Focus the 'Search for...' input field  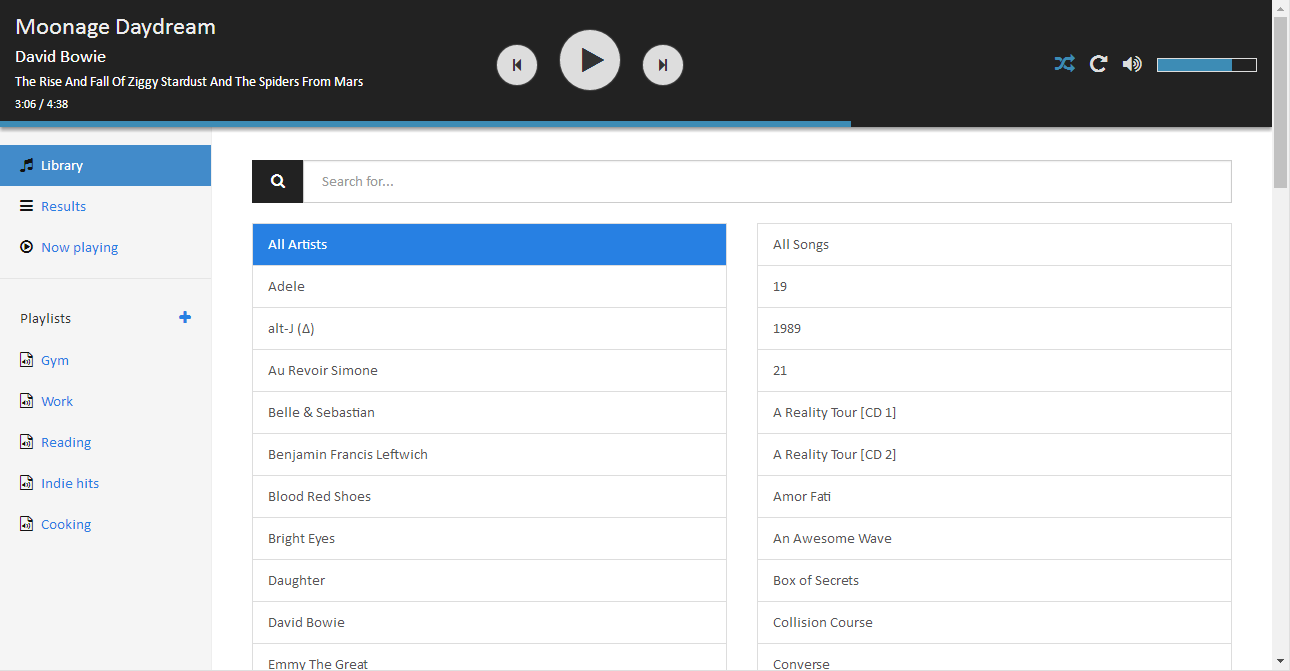coord(767,181)
